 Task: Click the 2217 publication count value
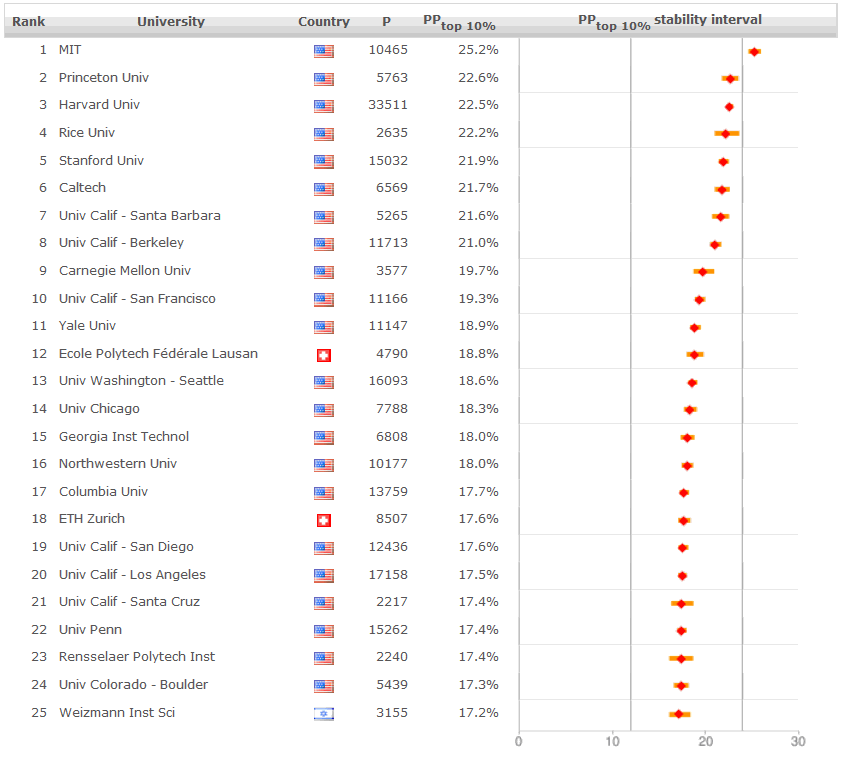click(392, 601)
